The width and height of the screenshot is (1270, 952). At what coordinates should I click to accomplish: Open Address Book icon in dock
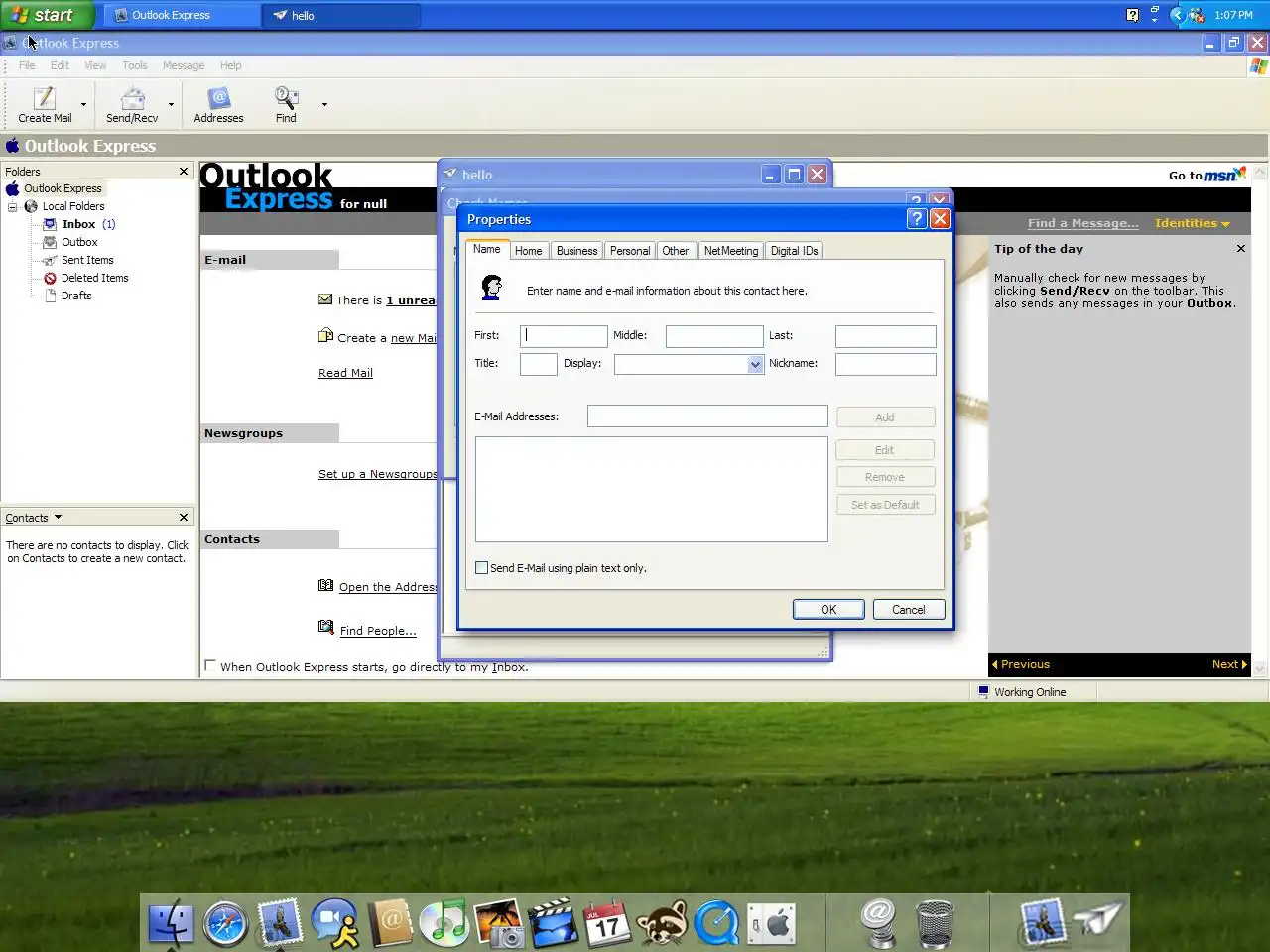(x=389, y=924)
